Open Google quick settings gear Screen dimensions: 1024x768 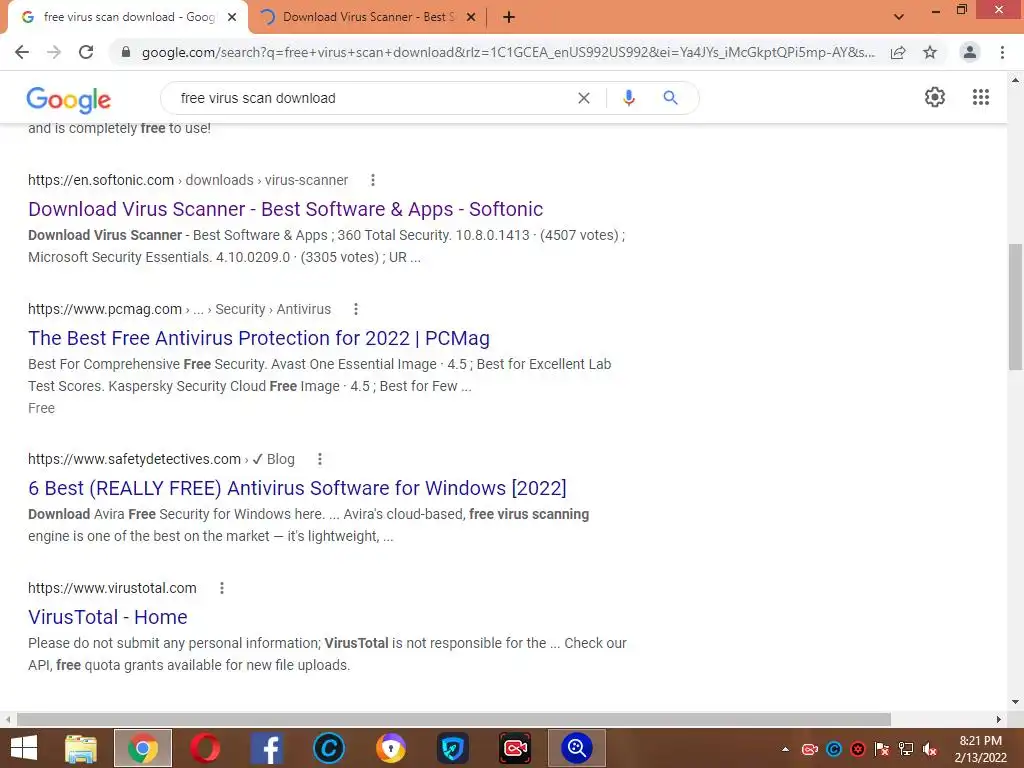(x=935, y=97)
